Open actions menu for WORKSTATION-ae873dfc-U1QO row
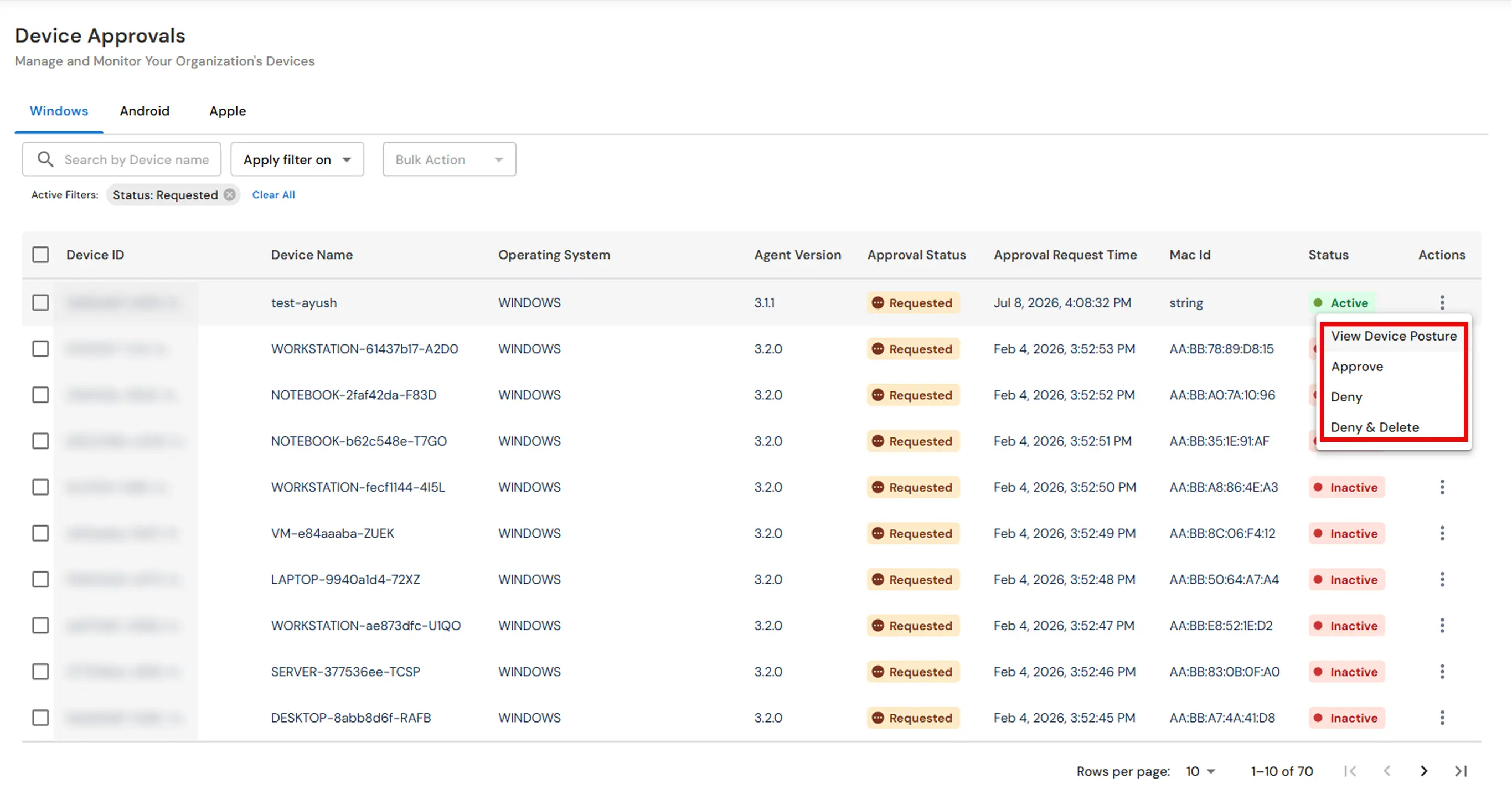Image resolution: width=1512 pixels, height=799 pixels. click(x=1442, y=625)
